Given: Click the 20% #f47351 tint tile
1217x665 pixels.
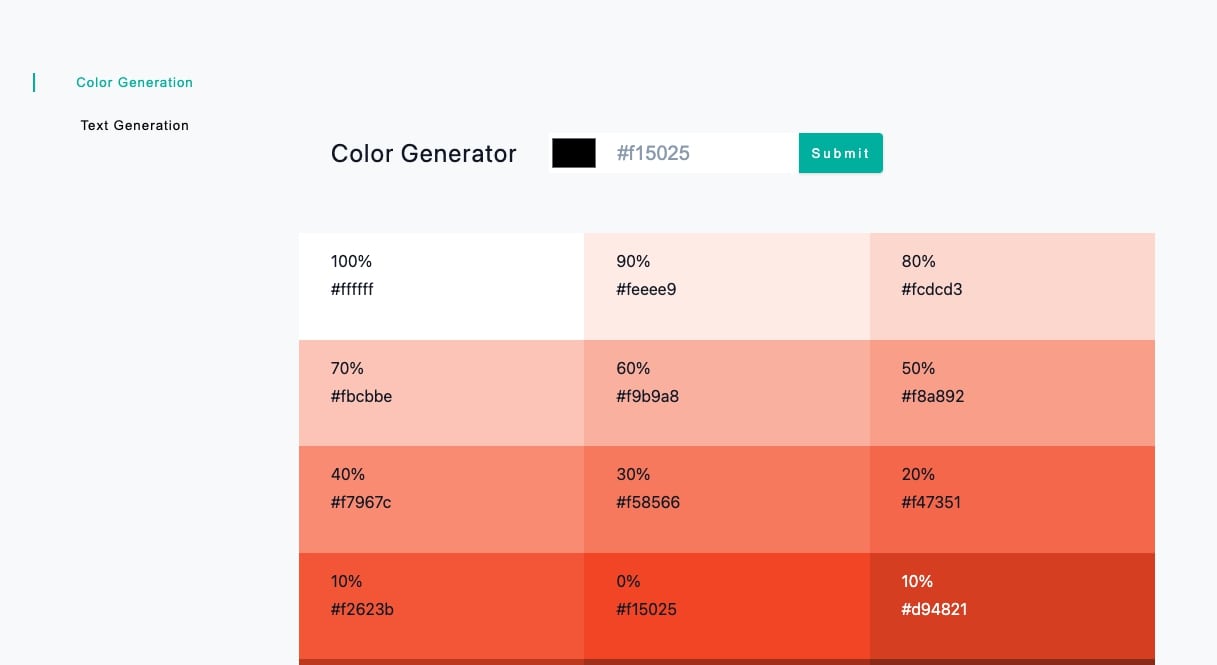Looking at the screenshot, I should (x=1012, y=499).
